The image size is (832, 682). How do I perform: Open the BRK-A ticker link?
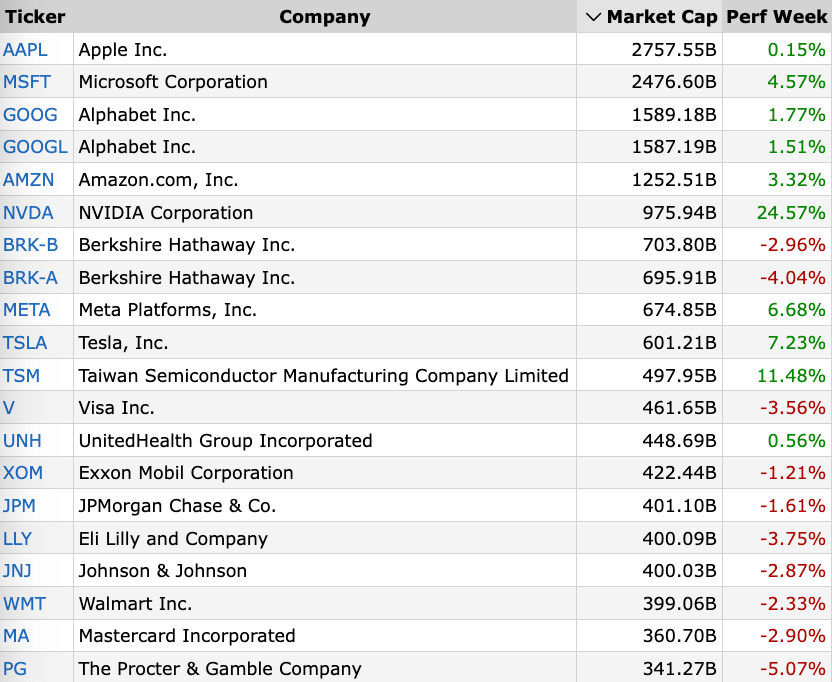tap(30, 278)
